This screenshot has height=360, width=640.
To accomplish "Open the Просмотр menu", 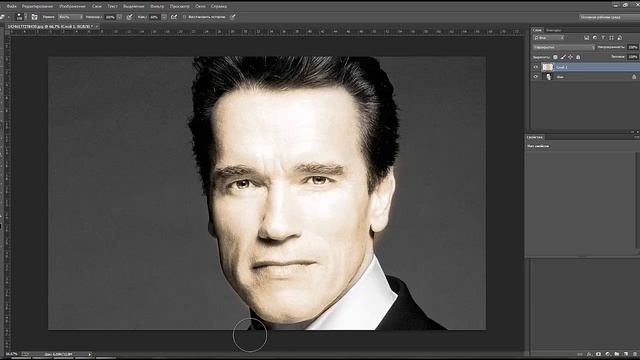I will click(180, 7).
